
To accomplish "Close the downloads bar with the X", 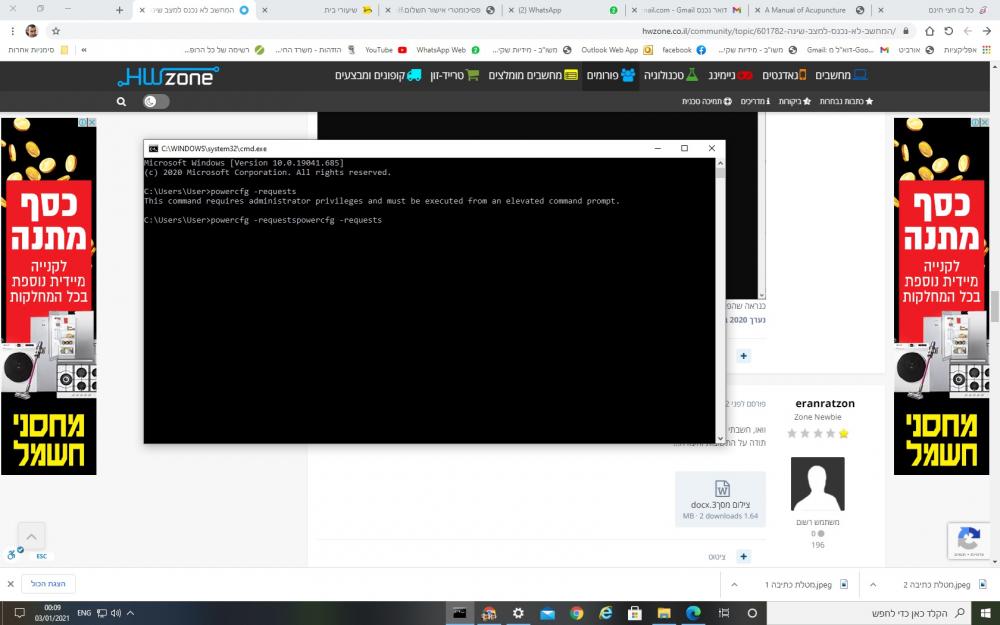I will tap(10, 584).
